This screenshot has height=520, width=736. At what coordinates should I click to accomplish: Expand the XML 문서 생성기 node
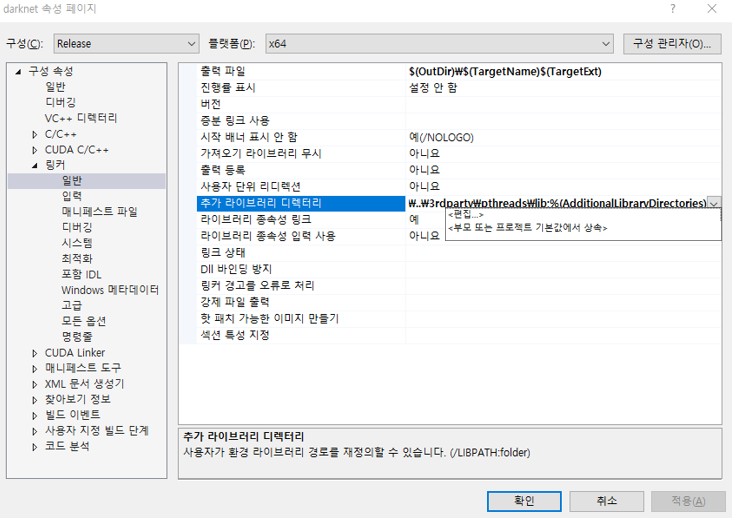click(34, 384)
